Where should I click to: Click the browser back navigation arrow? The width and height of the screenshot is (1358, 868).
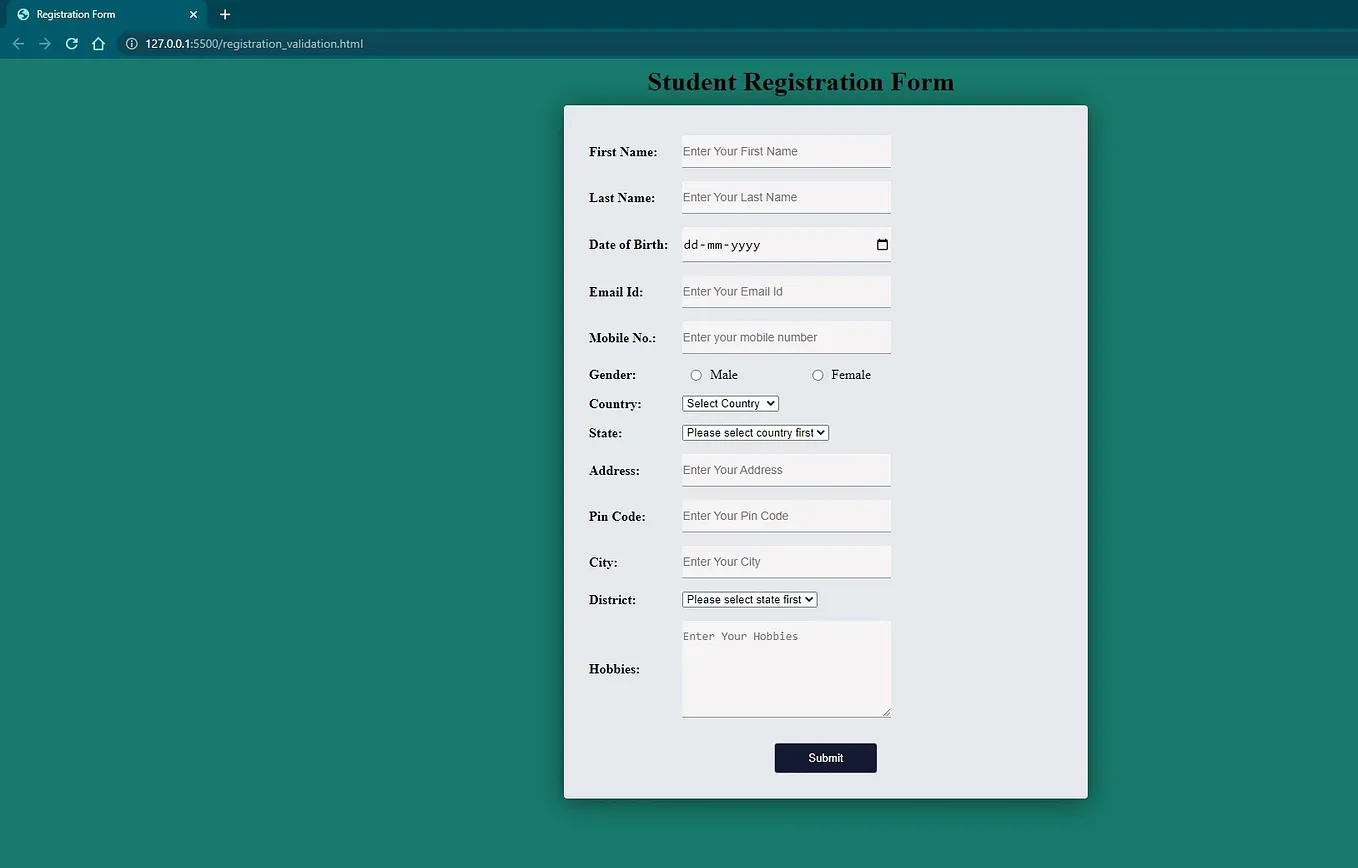(x=18, y=43)
